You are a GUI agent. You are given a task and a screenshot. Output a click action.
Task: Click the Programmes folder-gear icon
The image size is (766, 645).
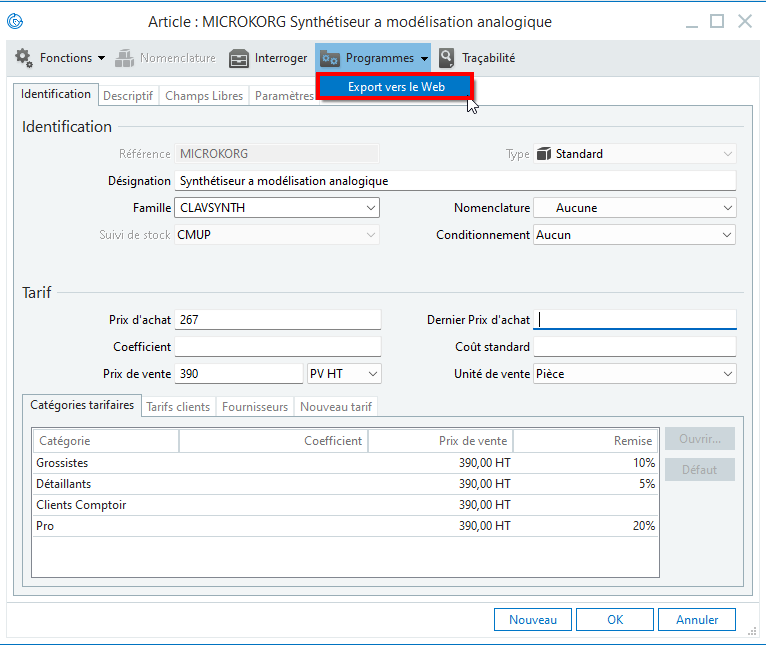pos(330,59)
